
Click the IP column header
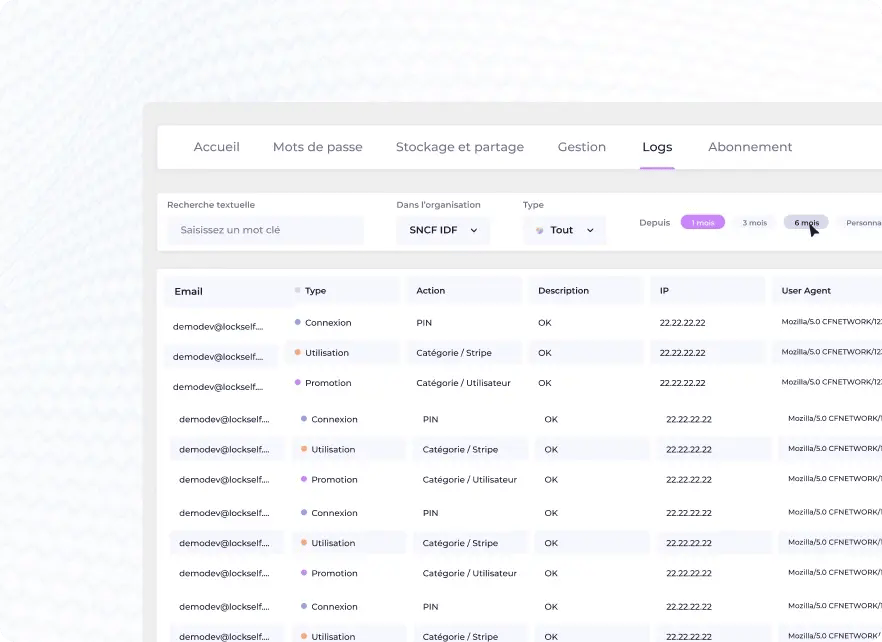point(665,291)
